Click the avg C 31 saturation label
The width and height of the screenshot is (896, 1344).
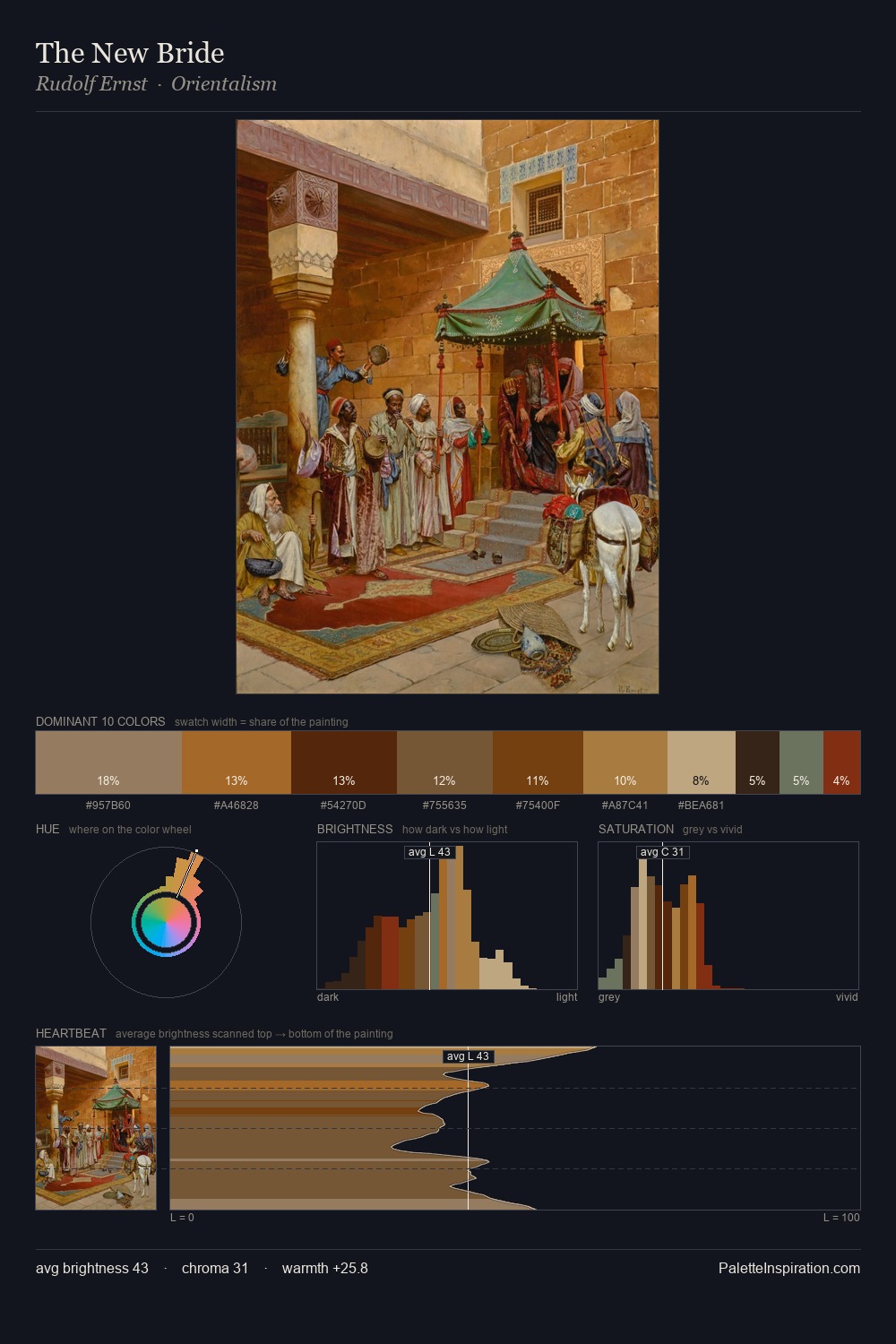pyautogui.click(x=662, y=852)
